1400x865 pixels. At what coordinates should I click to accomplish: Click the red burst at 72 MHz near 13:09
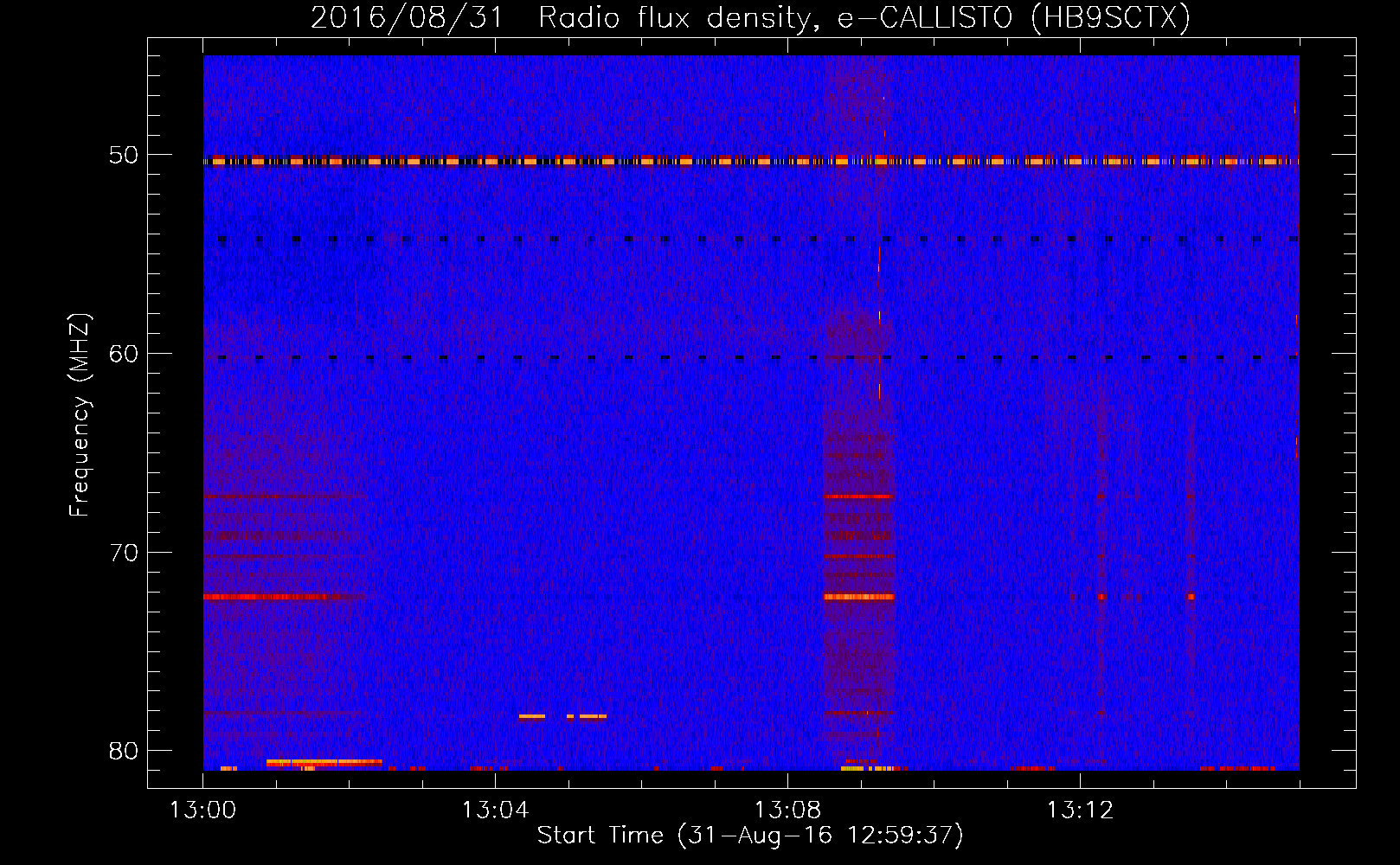tap(858, 597)
